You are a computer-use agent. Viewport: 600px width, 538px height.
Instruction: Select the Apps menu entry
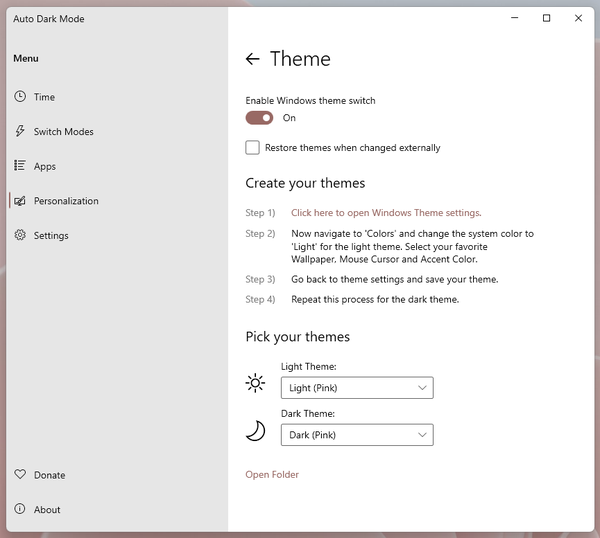(x=45, y=166)
